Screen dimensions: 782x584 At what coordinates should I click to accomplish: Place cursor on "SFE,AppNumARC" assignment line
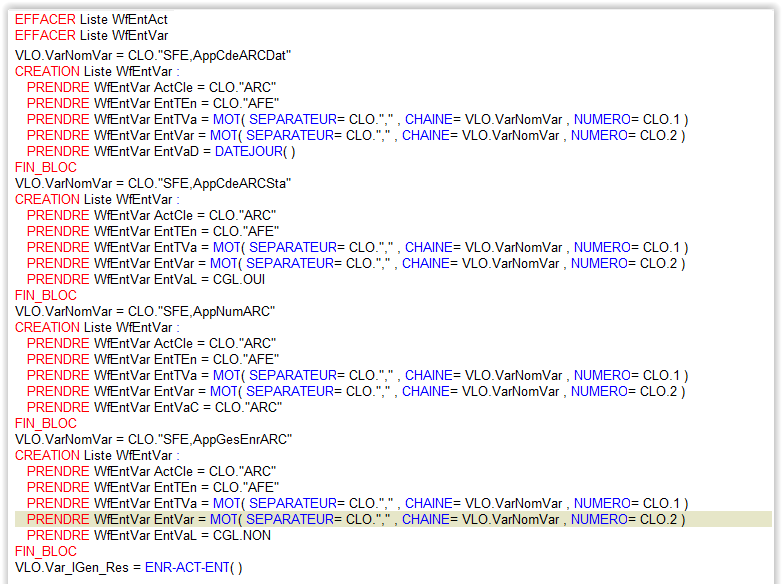pyautogui.click(x=145, y=311)
